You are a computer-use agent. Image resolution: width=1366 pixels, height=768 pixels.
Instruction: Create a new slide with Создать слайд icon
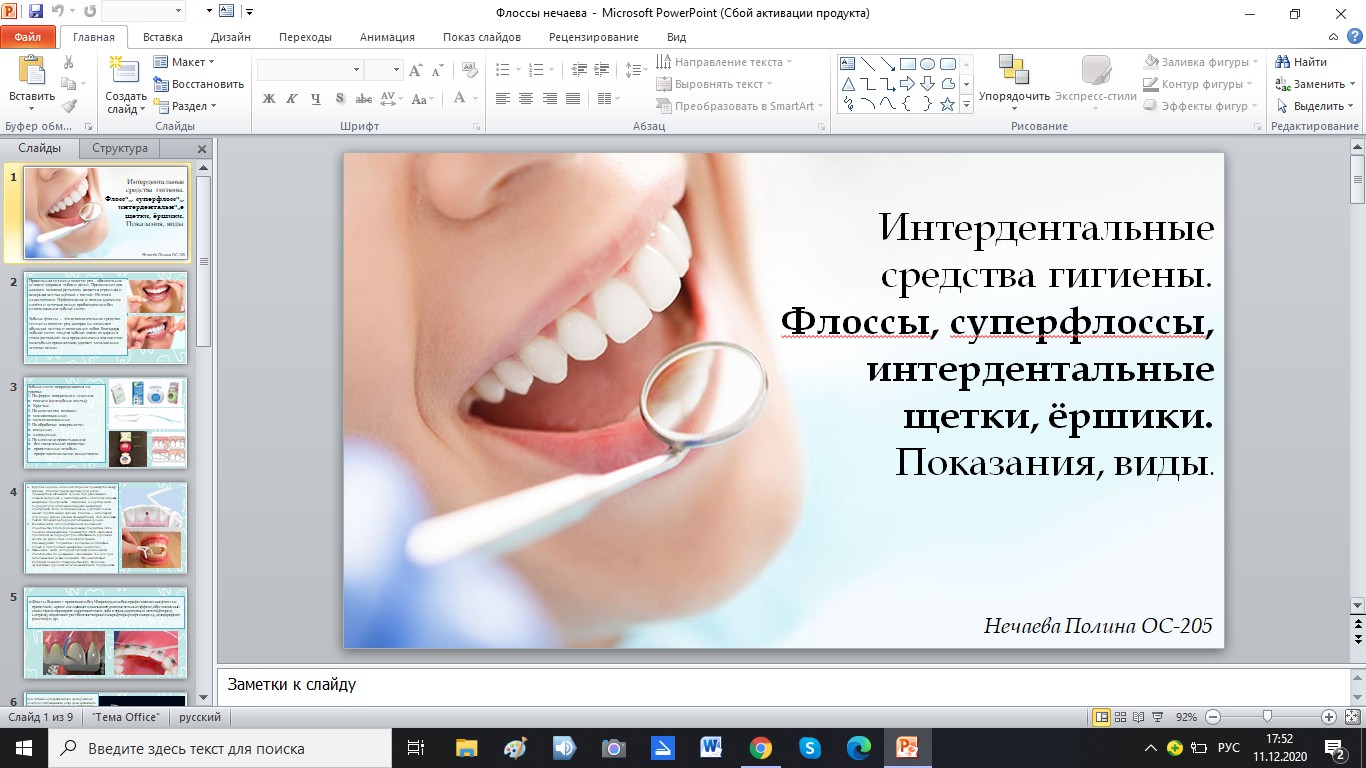tap(125, 72)
